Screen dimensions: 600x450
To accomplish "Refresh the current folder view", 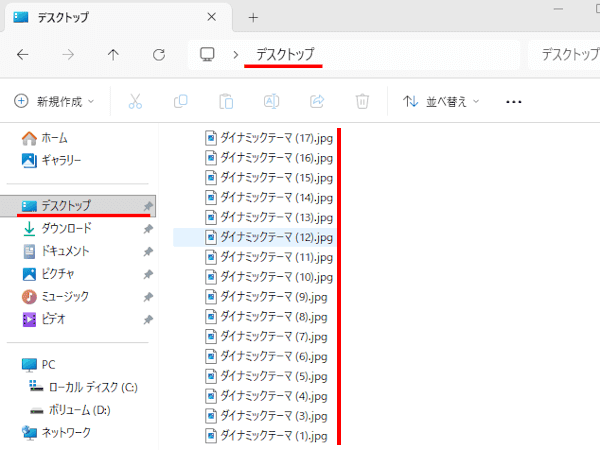I will coord(159,55).
